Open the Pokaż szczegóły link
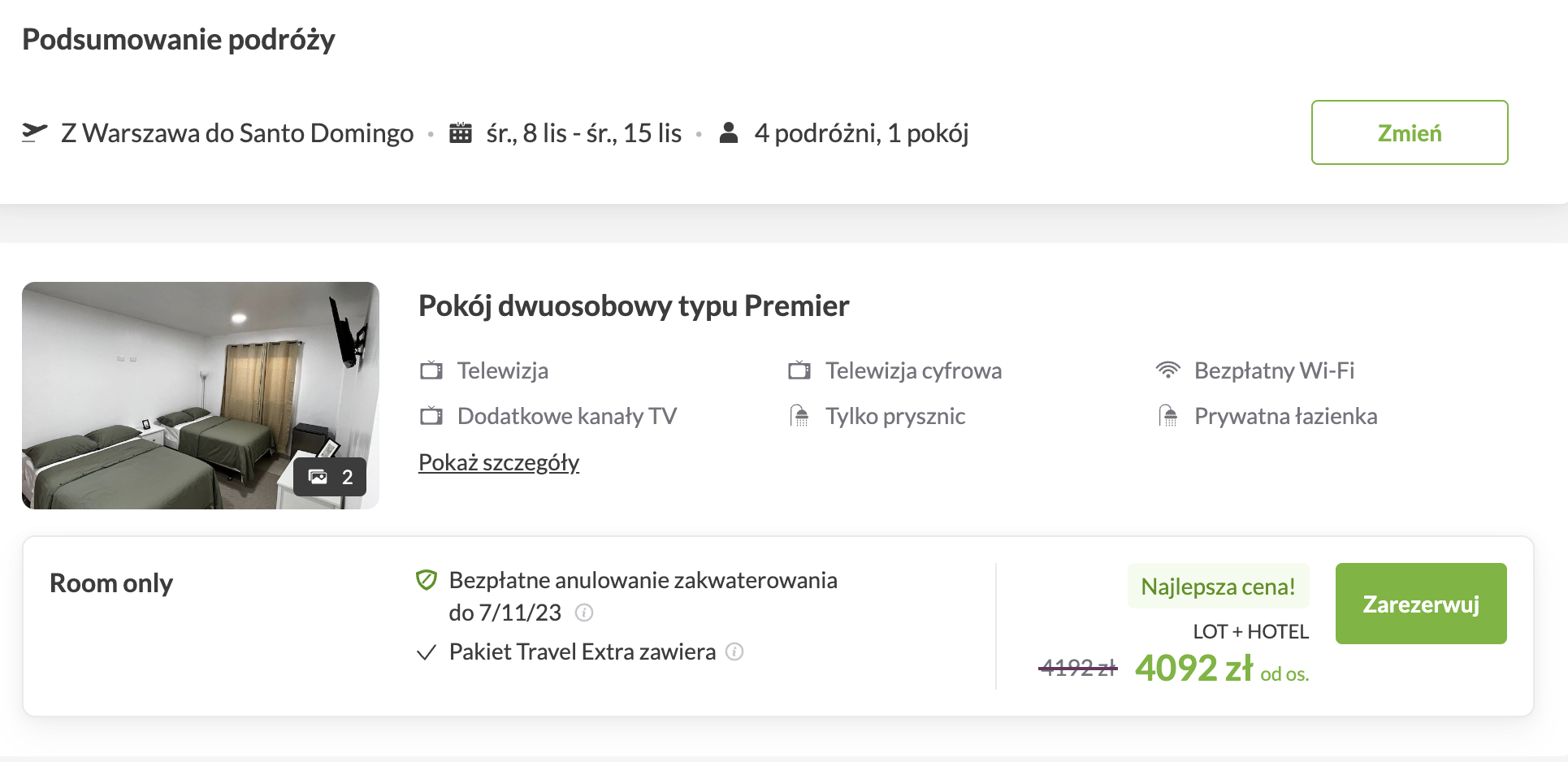Image resolution: width=1568 pixels, height=762 pixels. 499,462
